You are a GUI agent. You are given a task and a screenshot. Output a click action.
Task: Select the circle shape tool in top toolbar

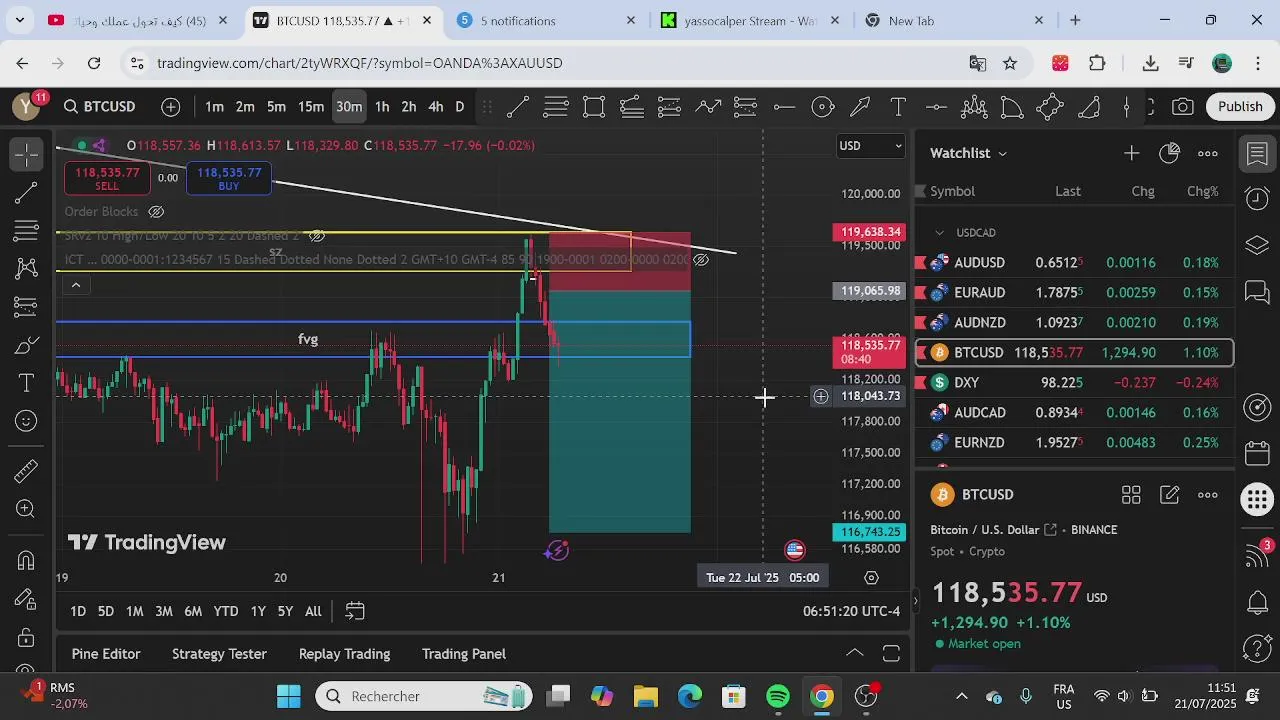tap(822, 107)
